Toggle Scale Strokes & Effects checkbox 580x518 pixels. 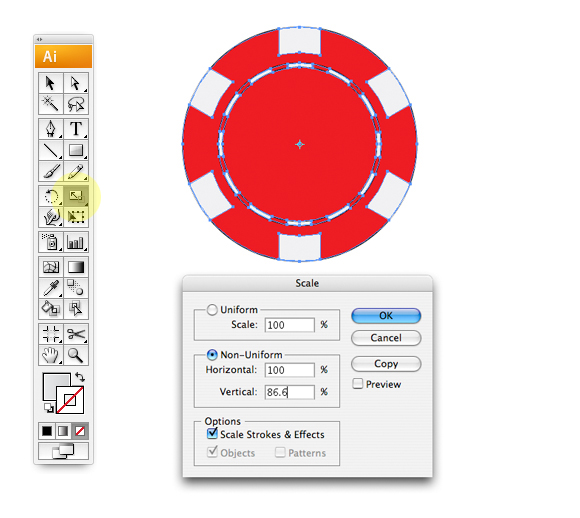212,433
